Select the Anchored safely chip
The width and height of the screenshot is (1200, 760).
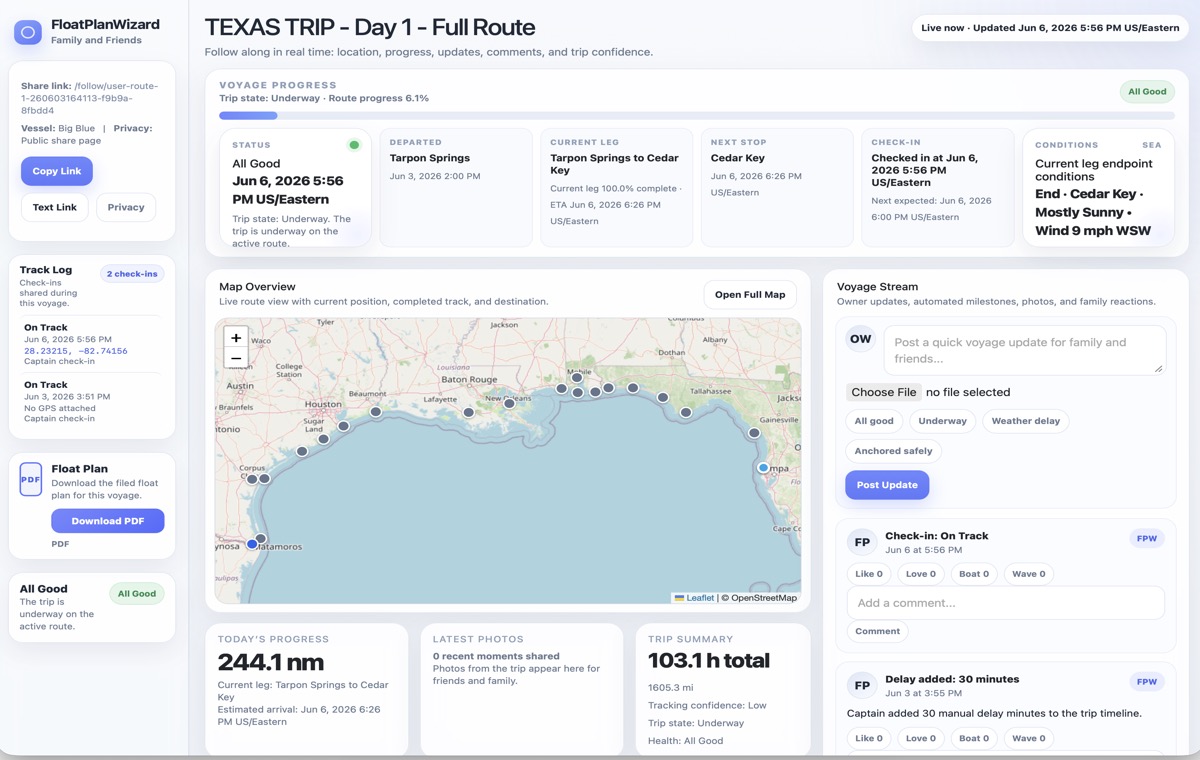(894, 451)
